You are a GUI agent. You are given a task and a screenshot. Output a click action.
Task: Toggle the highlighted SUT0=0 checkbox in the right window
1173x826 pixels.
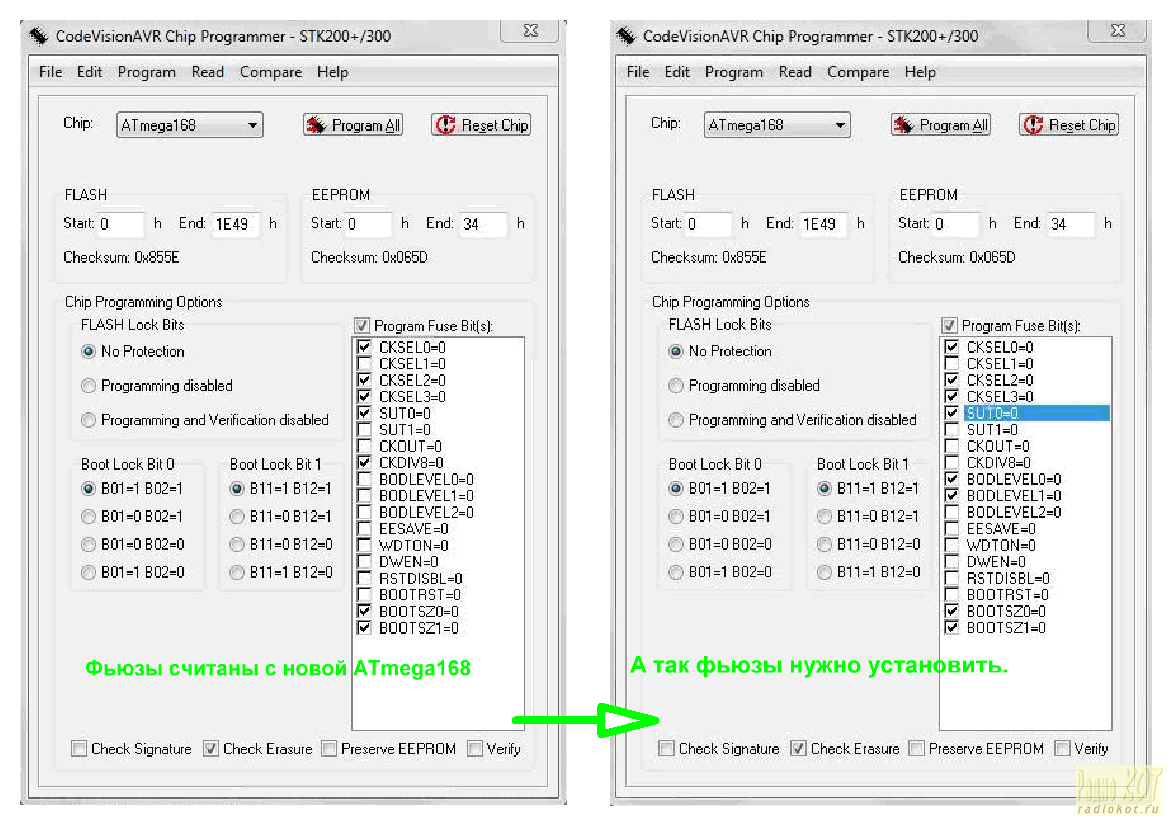click(952, 413)
